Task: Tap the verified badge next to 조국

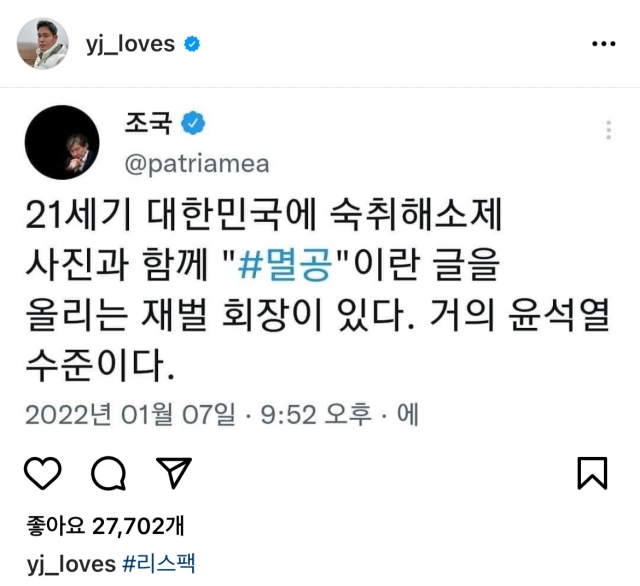Action: [x=193, y=123]
